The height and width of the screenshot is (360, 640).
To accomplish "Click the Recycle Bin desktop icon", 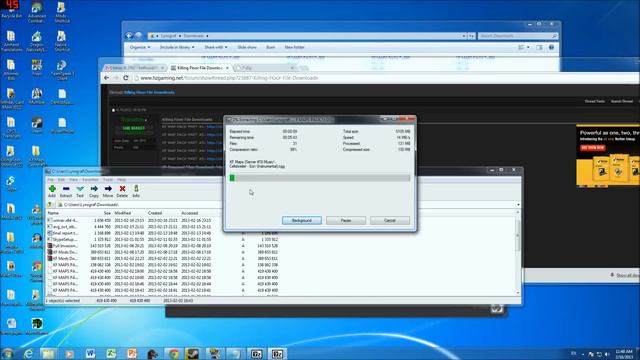I will point(11,10).
